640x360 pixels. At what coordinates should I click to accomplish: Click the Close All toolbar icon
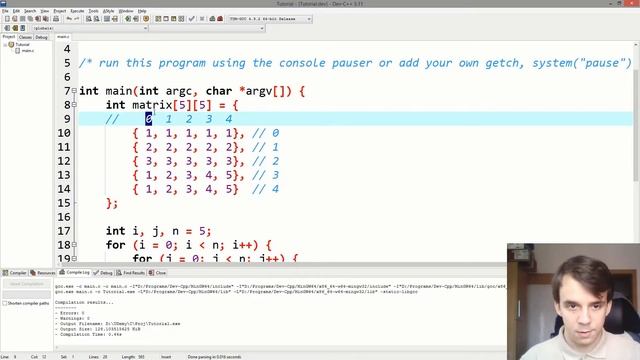pos(46,19)
